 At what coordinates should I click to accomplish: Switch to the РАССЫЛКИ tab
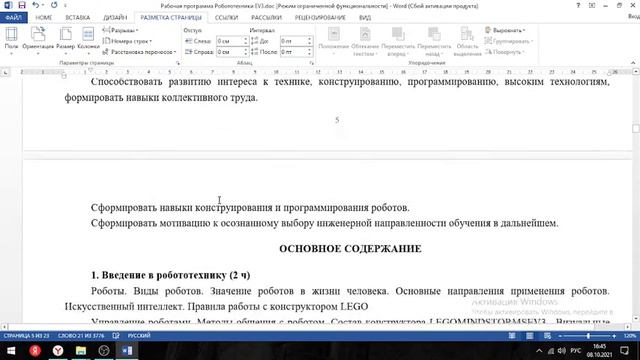(267, 18)
